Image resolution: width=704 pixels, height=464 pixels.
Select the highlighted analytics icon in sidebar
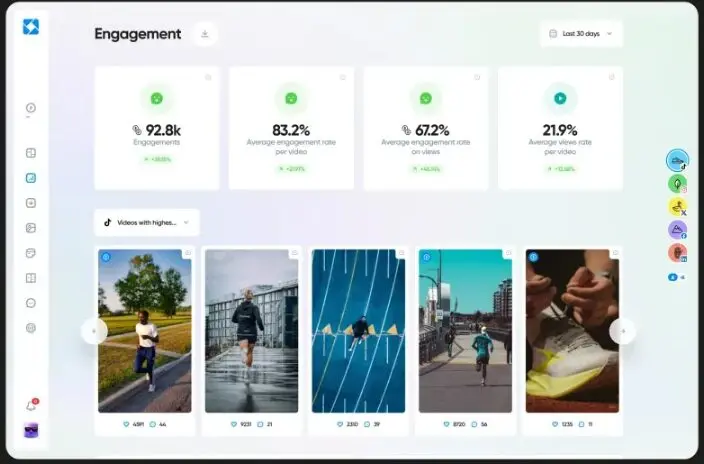click(31, 178)
